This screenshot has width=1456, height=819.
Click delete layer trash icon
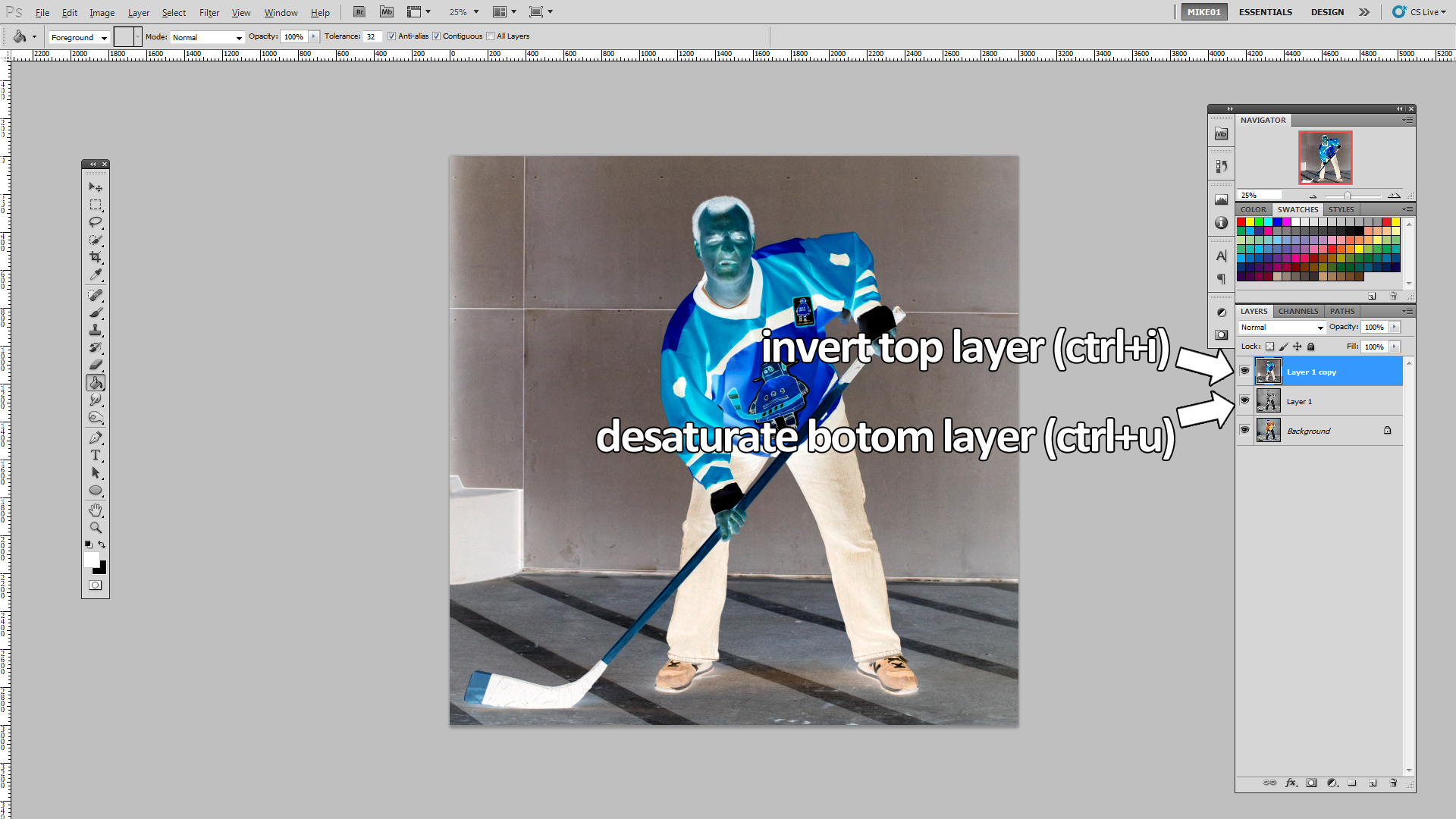pyautogui.click(x=1393, y=783)
